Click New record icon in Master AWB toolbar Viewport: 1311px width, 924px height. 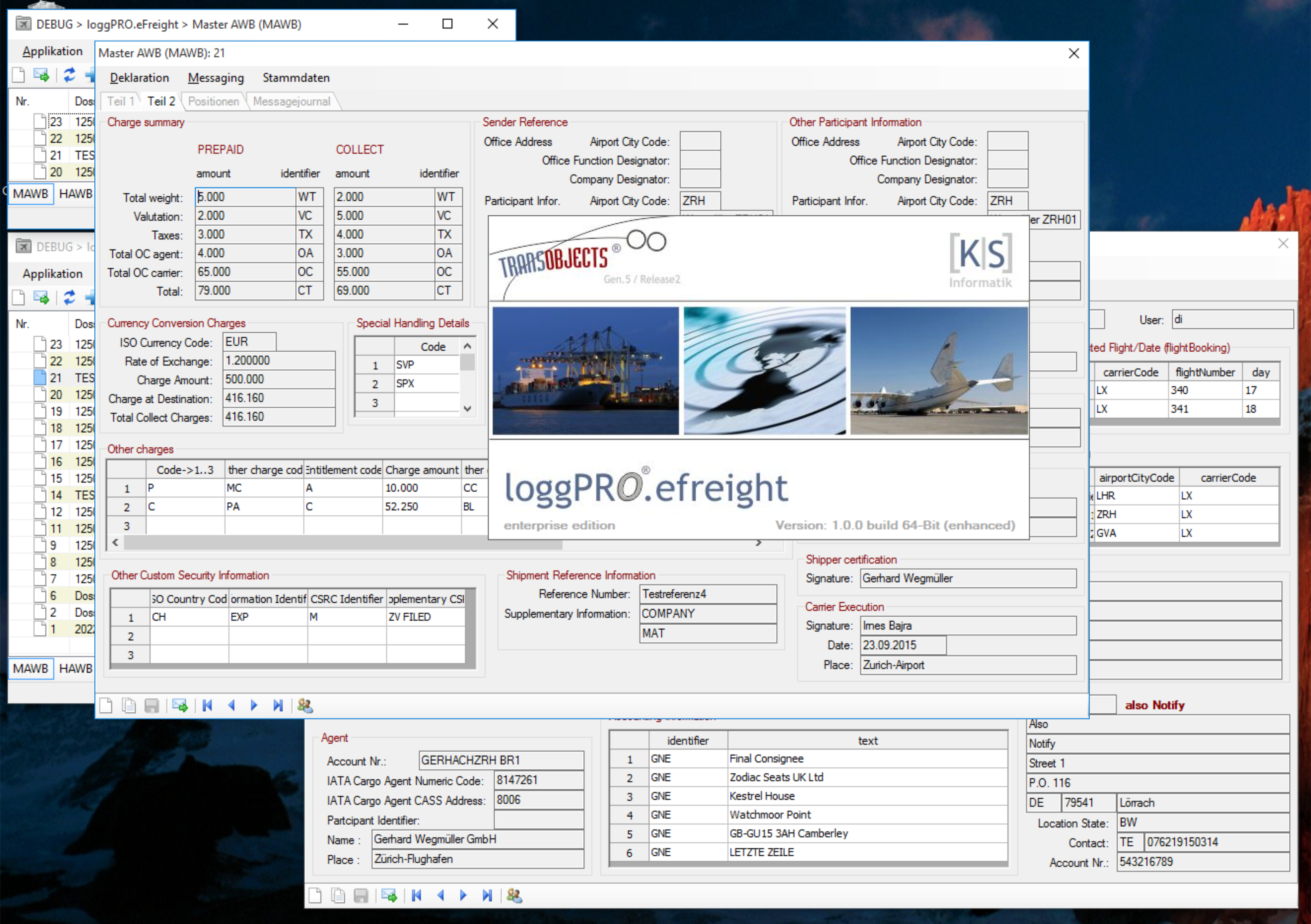click(x=106, y=706)
